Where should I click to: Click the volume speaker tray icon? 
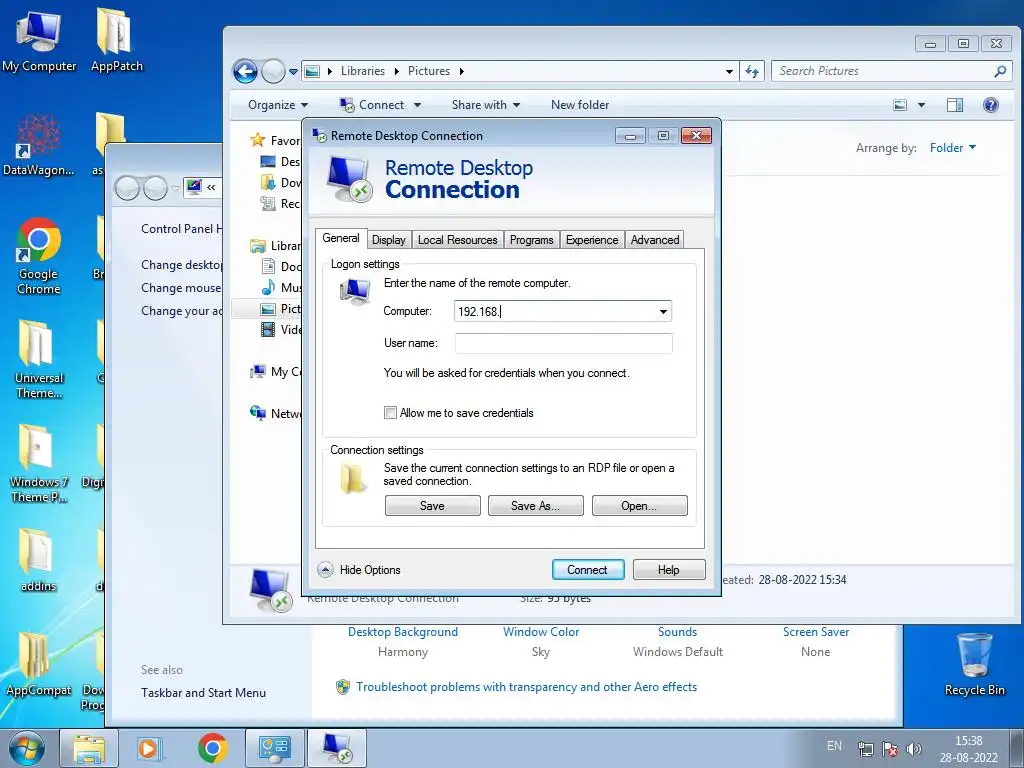pyautogui.click(x=914, y=748)
